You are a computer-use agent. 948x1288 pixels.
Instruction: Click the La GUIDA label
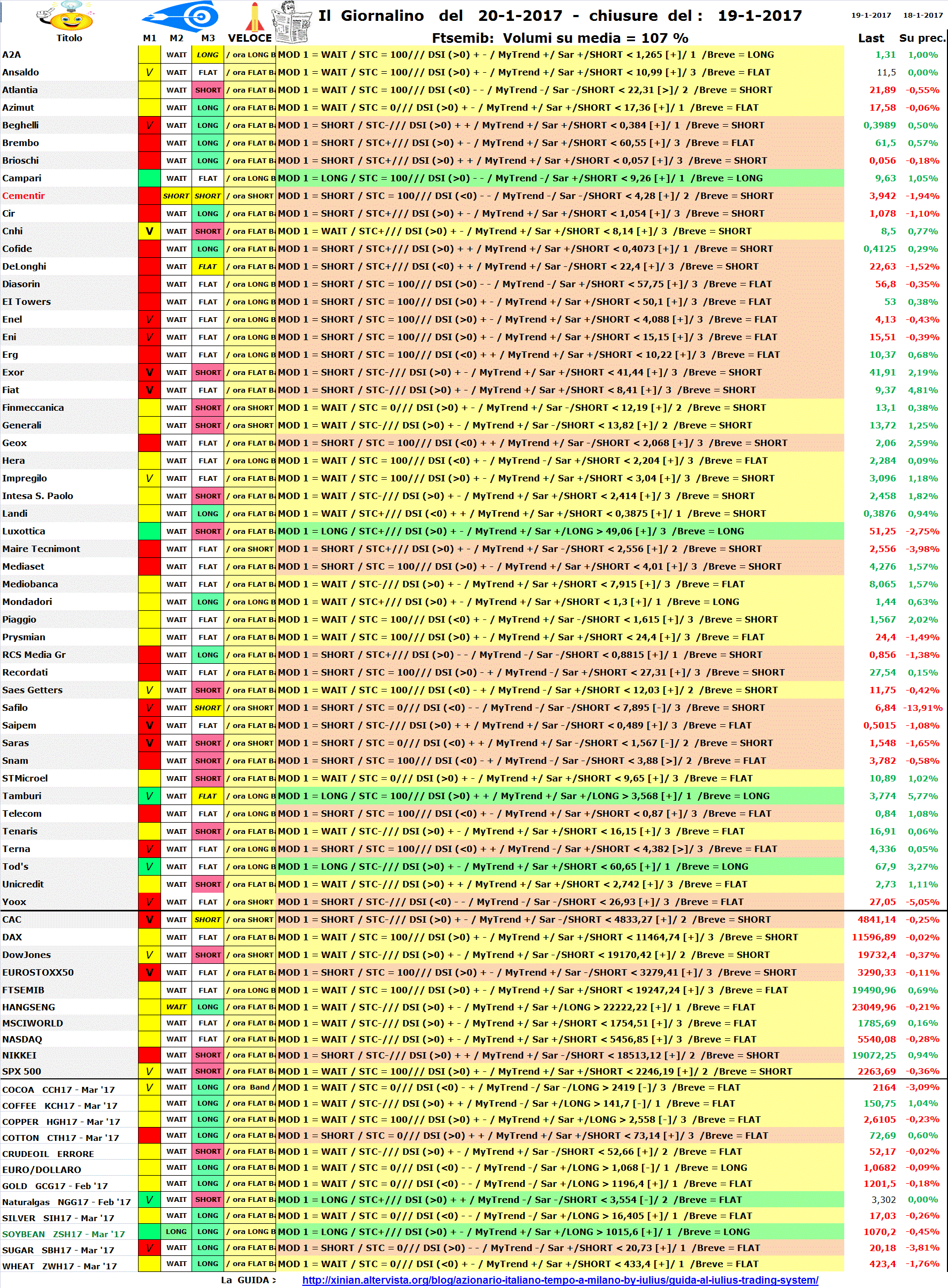(248, 1279)
